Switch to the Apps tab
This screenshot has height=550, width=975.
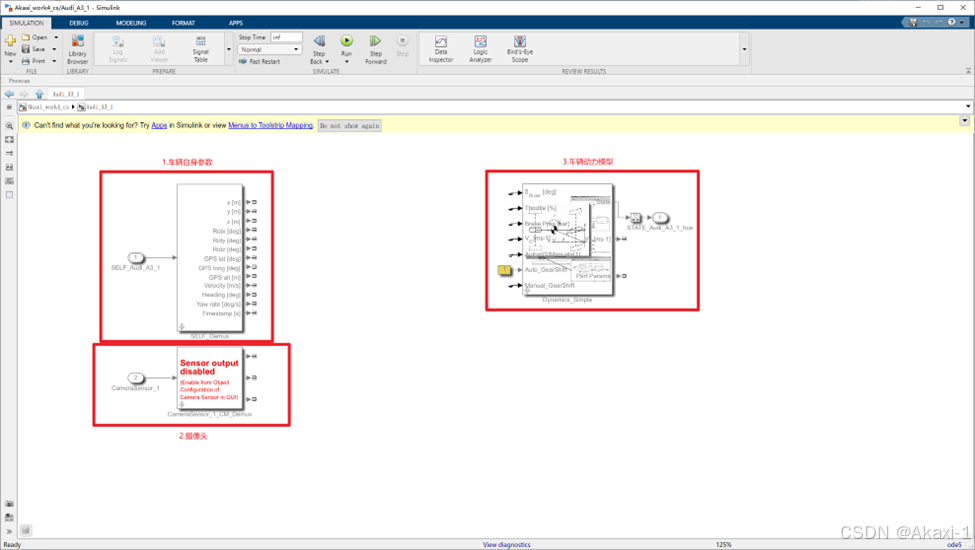[x=236, y=23]
